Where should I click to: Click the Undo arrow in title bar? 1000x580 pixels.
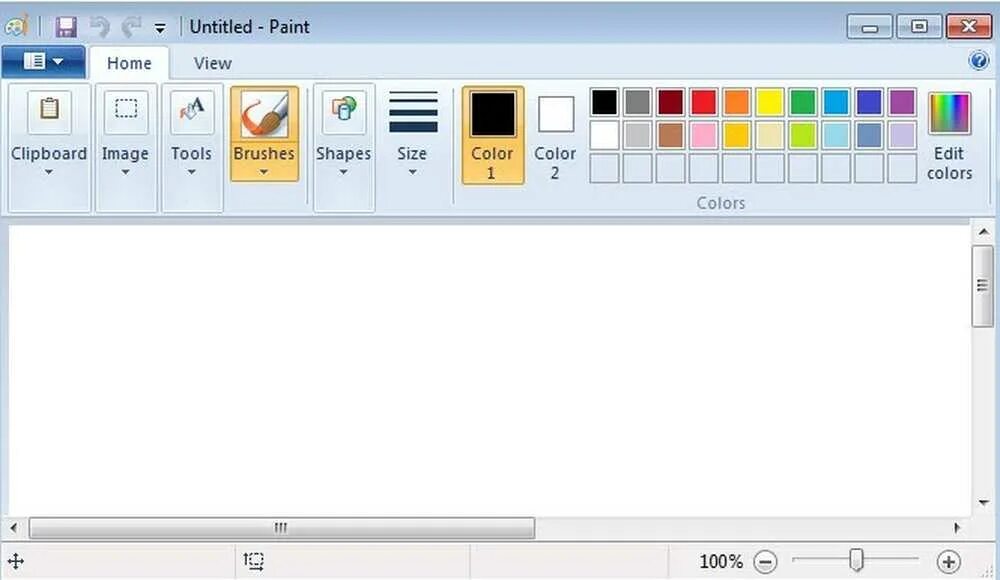click(99, 27)
